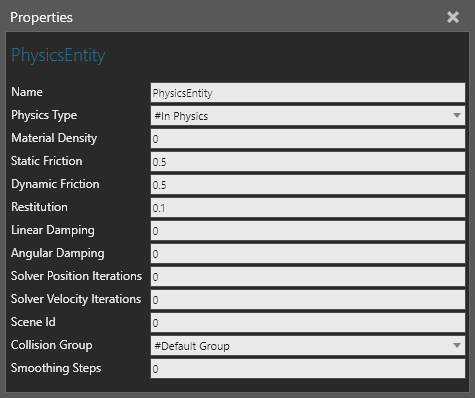Click the Physics Type label
Image resolution: width=475 pixels, height=398 pixels.
[44, 115]
